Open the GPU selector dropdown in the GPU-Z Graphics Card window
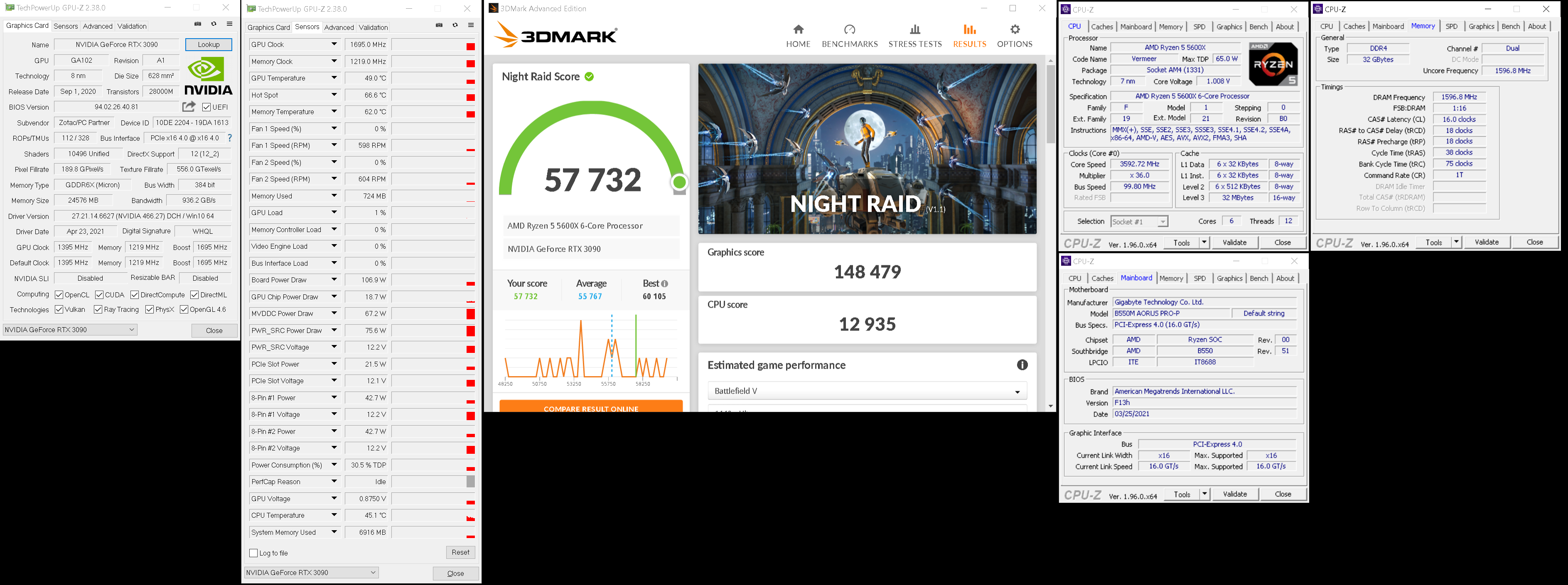The height and width of the screenshot is (585, 1568). [x=70, y=330]
